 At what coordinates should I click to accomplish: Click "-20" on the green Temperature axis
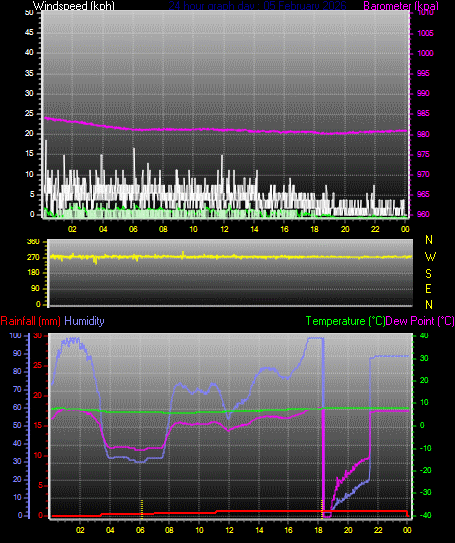(425, 470)
